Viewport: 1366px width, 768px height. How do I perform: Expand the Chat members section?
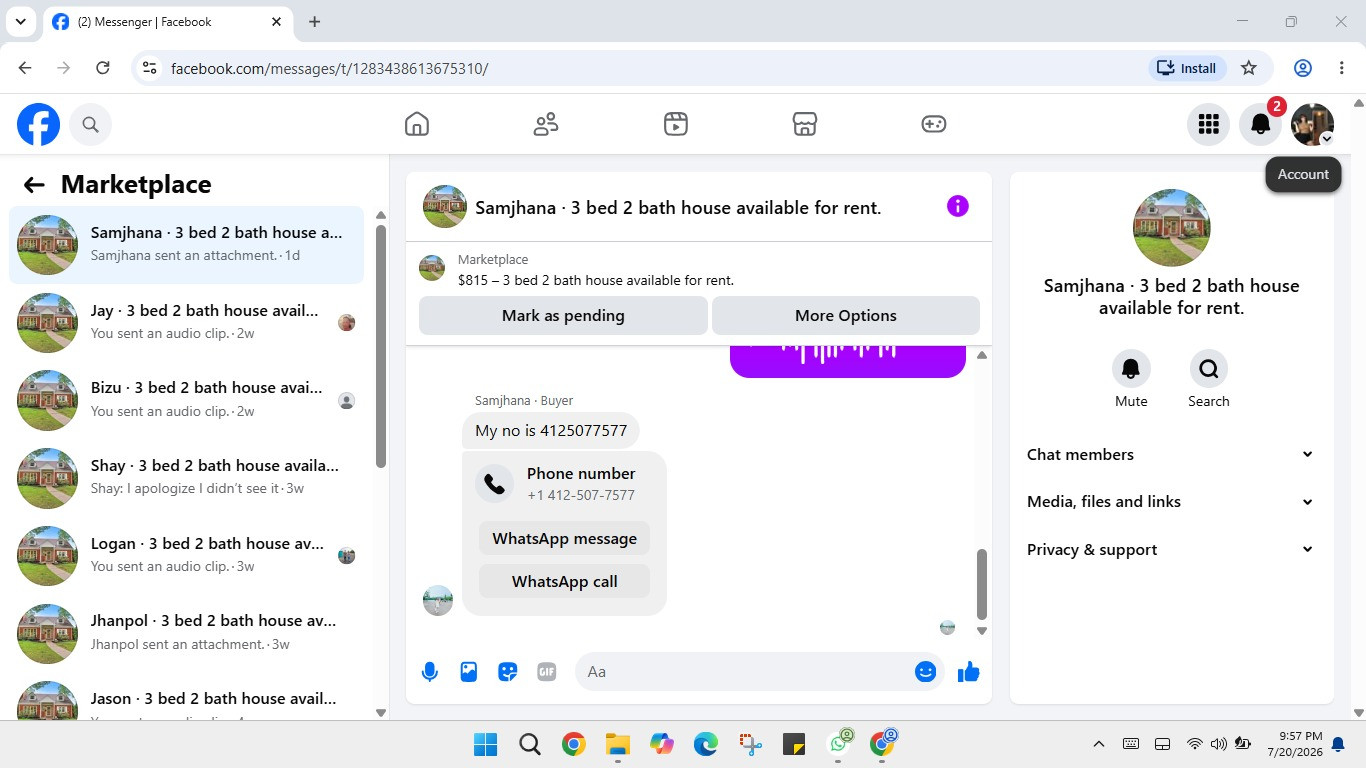click(x=1170, y=454)
